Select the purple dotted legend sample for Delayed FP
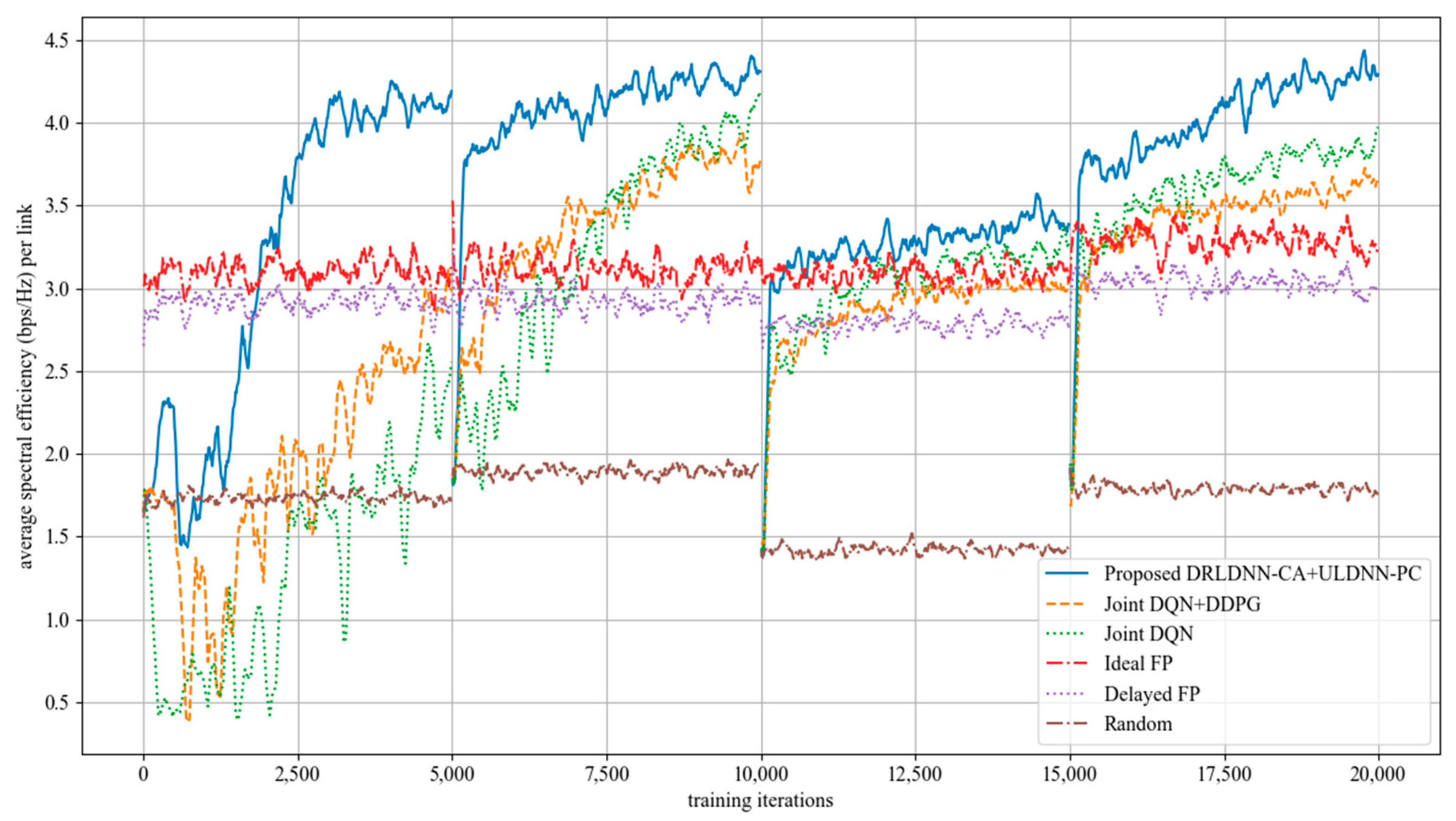The width and height of the screenshot is (1456, 821). [x=1066, y=693]
